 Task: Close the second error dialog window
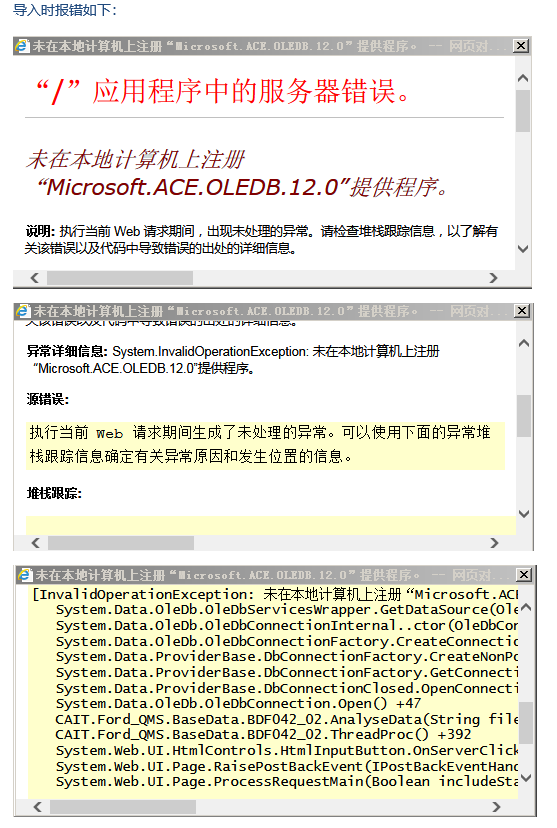[x=522, y=311]
